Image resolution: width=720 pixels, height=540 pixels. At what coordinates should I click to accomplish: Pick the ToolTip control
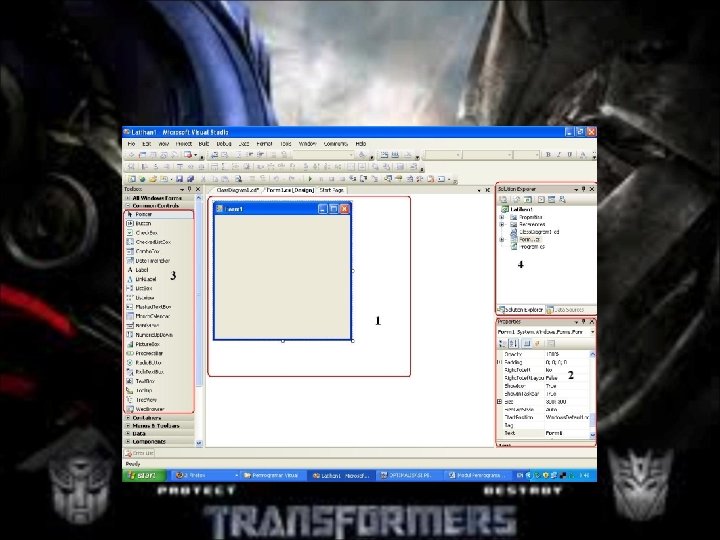pyautogui.click(x=159, y=390)
